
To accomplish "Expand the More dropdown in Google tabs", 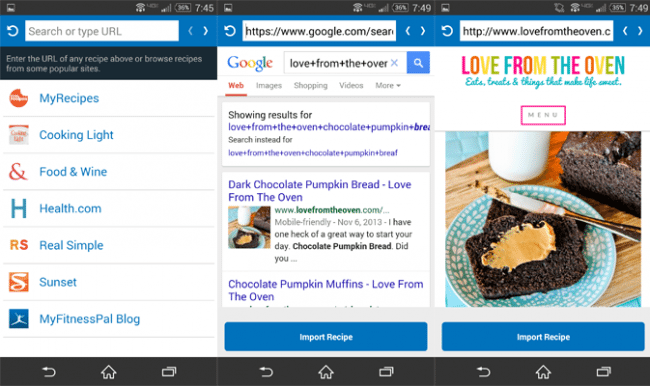I will tap(388, 85).
